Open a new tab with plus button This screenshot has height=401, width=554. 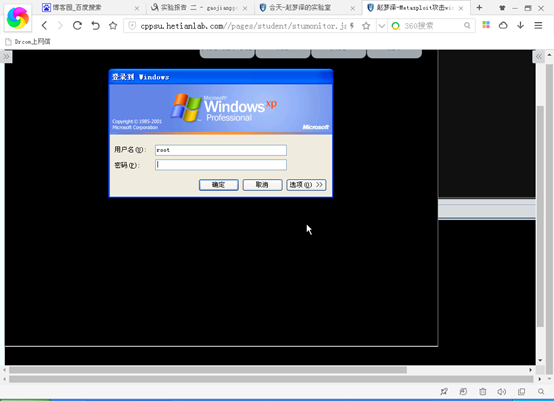[x=479, y=7]
